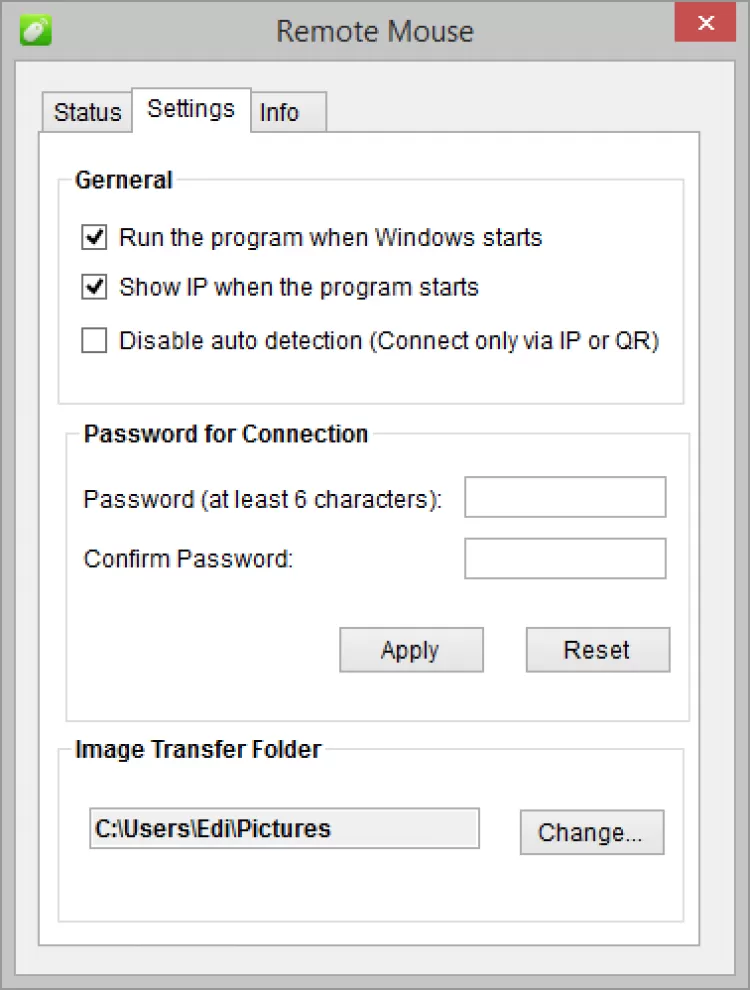Enable Disable auto detection checkbox
750x990 pixels.
pyautogui.click(x=95, y=341)
